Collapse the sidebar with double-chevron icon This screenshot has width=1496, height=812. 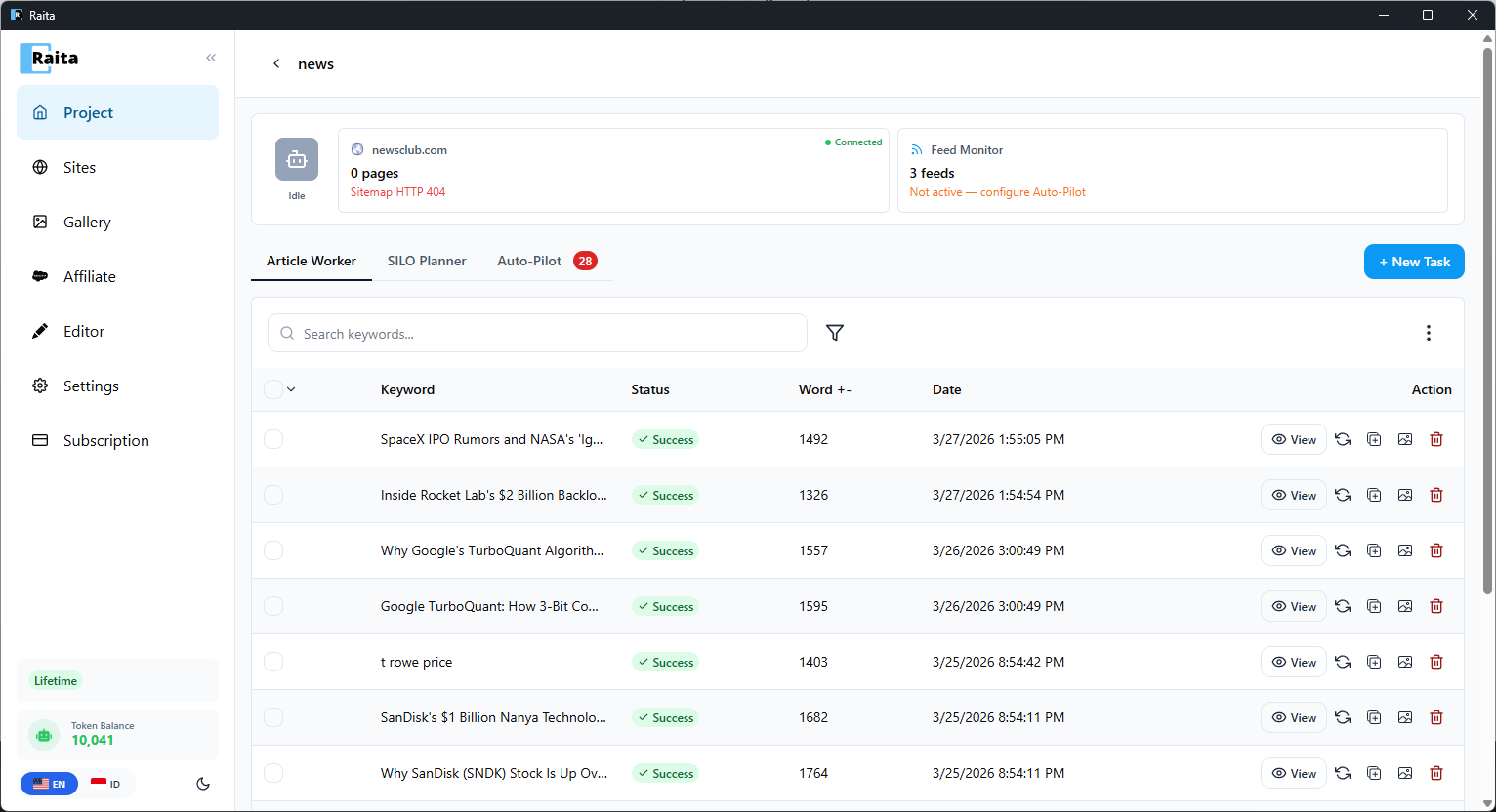point(211,58)
